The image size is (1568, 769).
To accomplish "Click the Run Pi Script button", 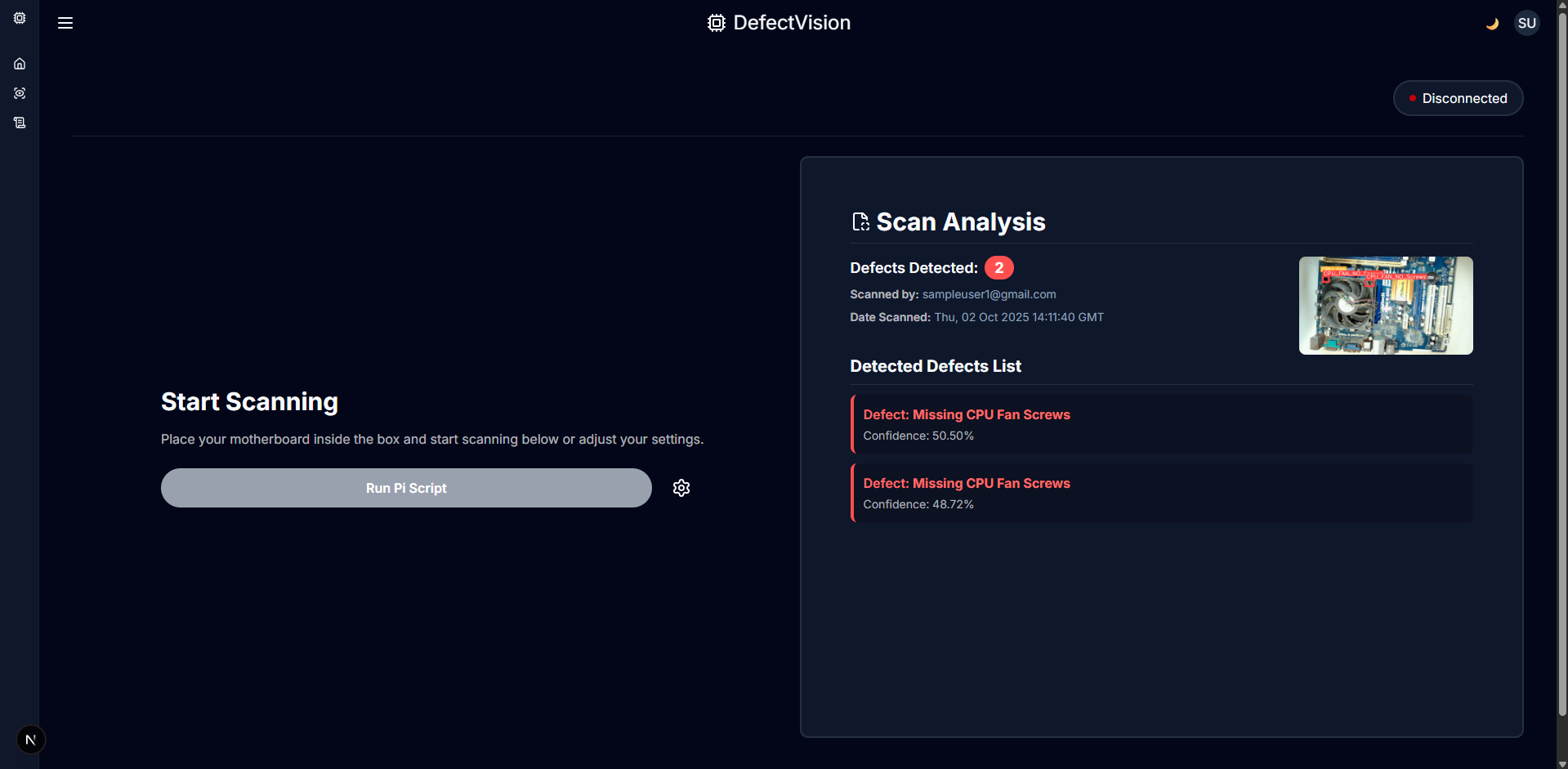I will point(406,488).
